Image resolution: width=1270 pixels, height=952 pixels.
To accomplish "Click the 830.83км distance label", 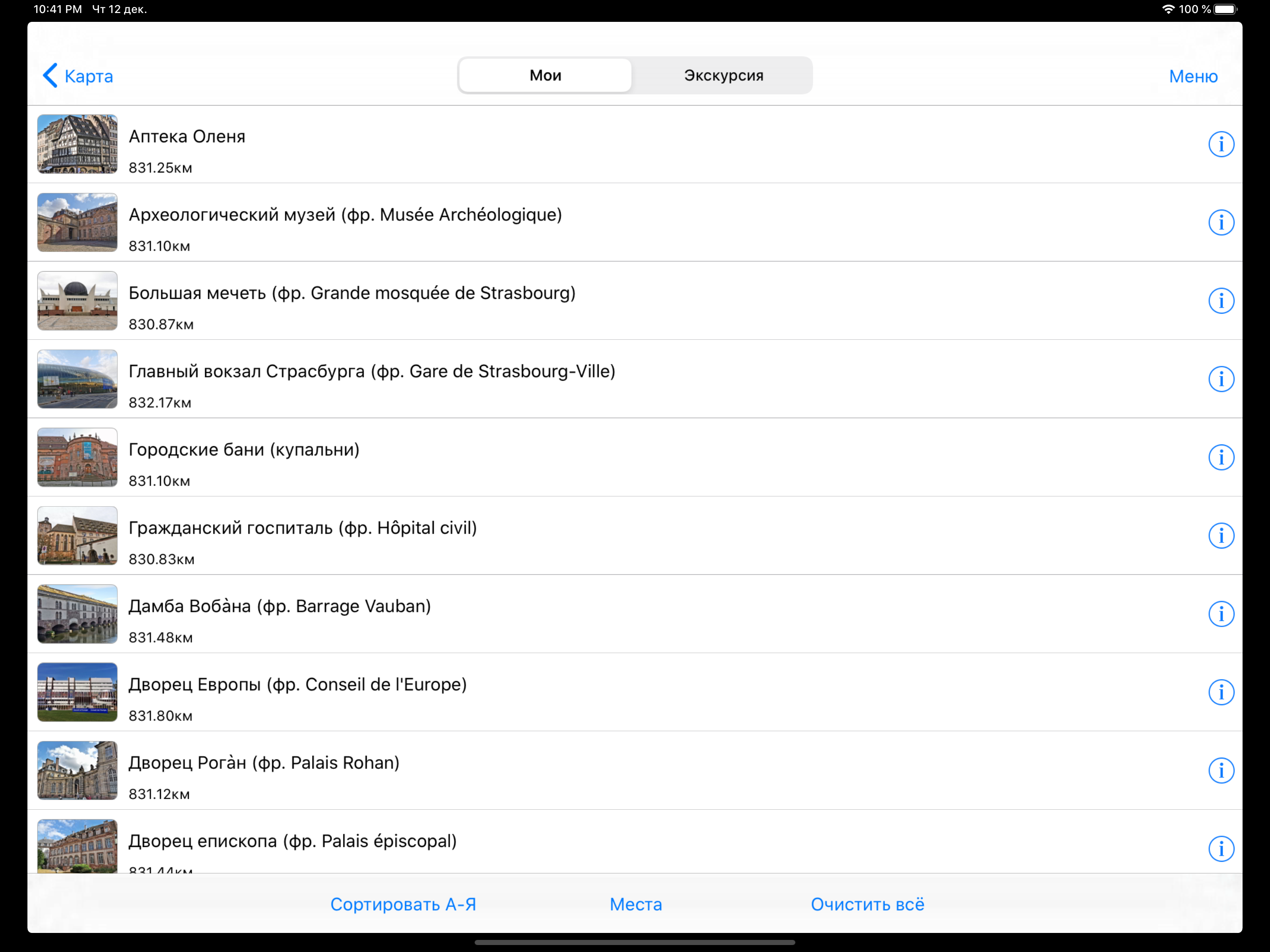I will click(161, 560).
